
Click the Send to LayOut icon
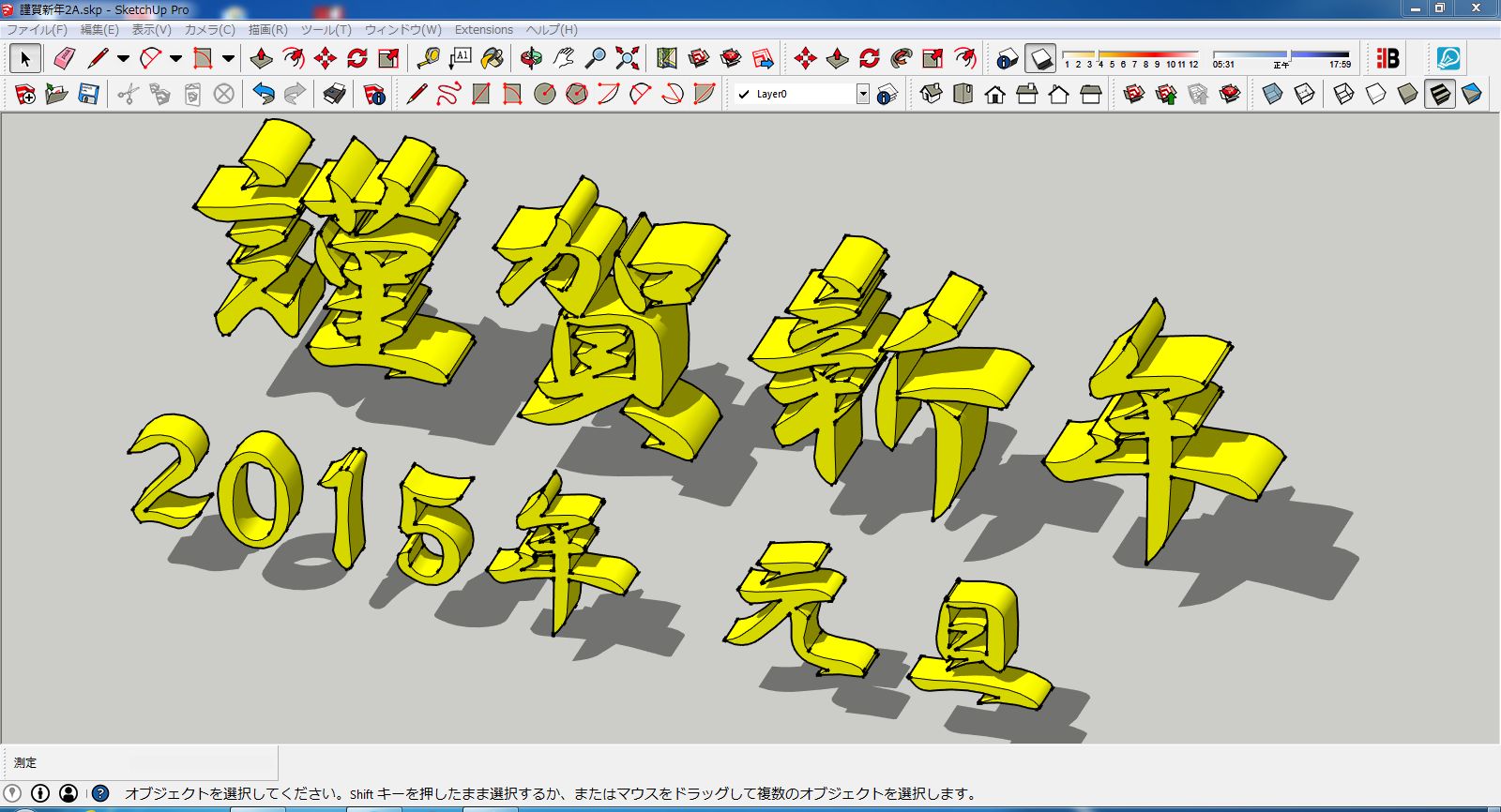click(764, 59)
